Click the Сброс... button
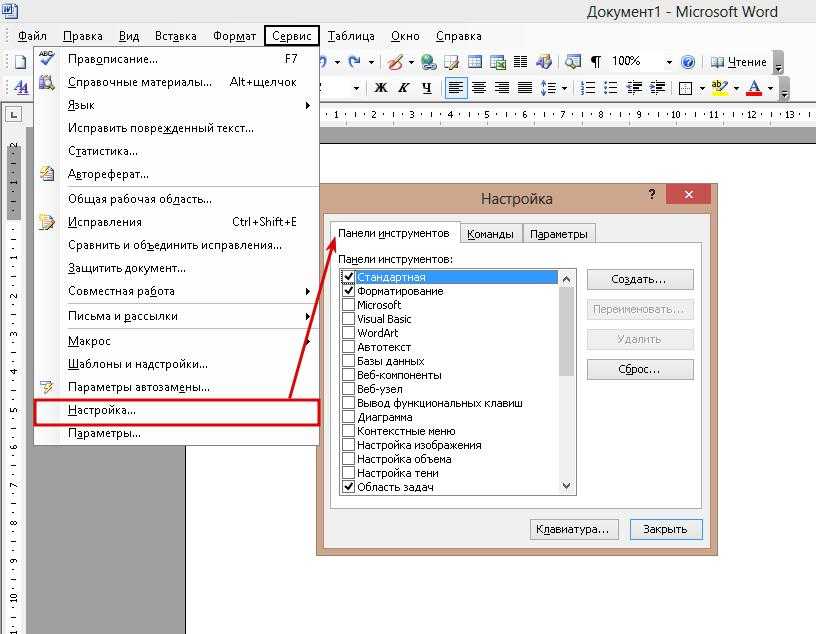 point(640,370)
